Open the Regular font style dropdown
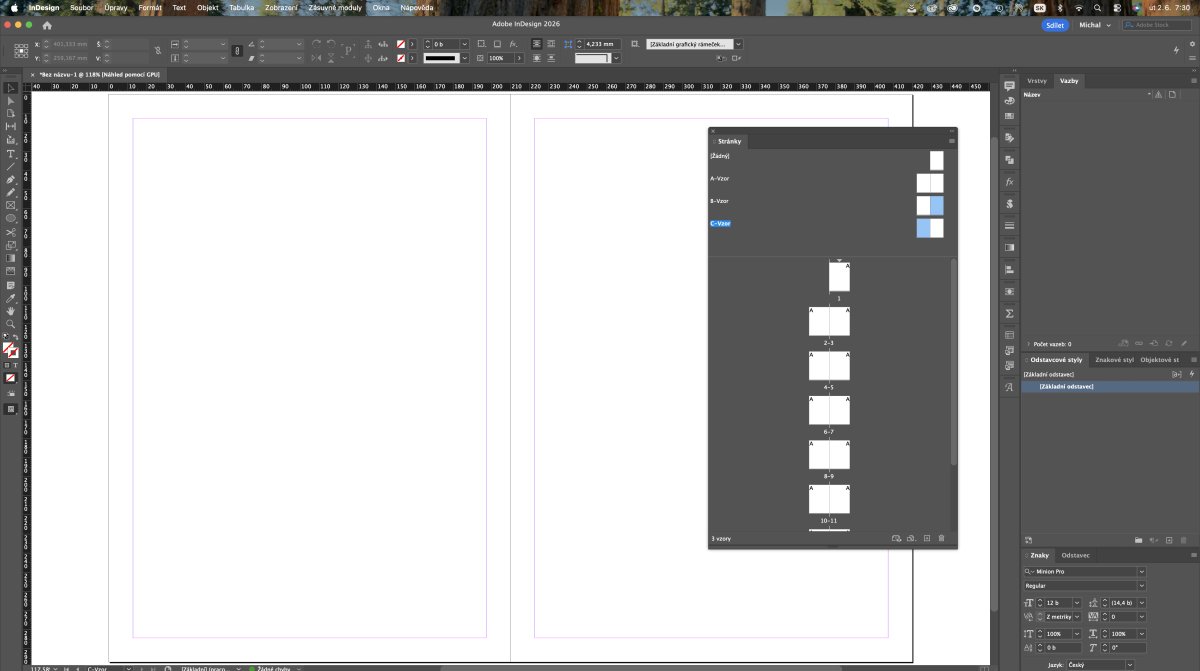The width and height of the screenshot is (1200, 671). point(1142,585)
